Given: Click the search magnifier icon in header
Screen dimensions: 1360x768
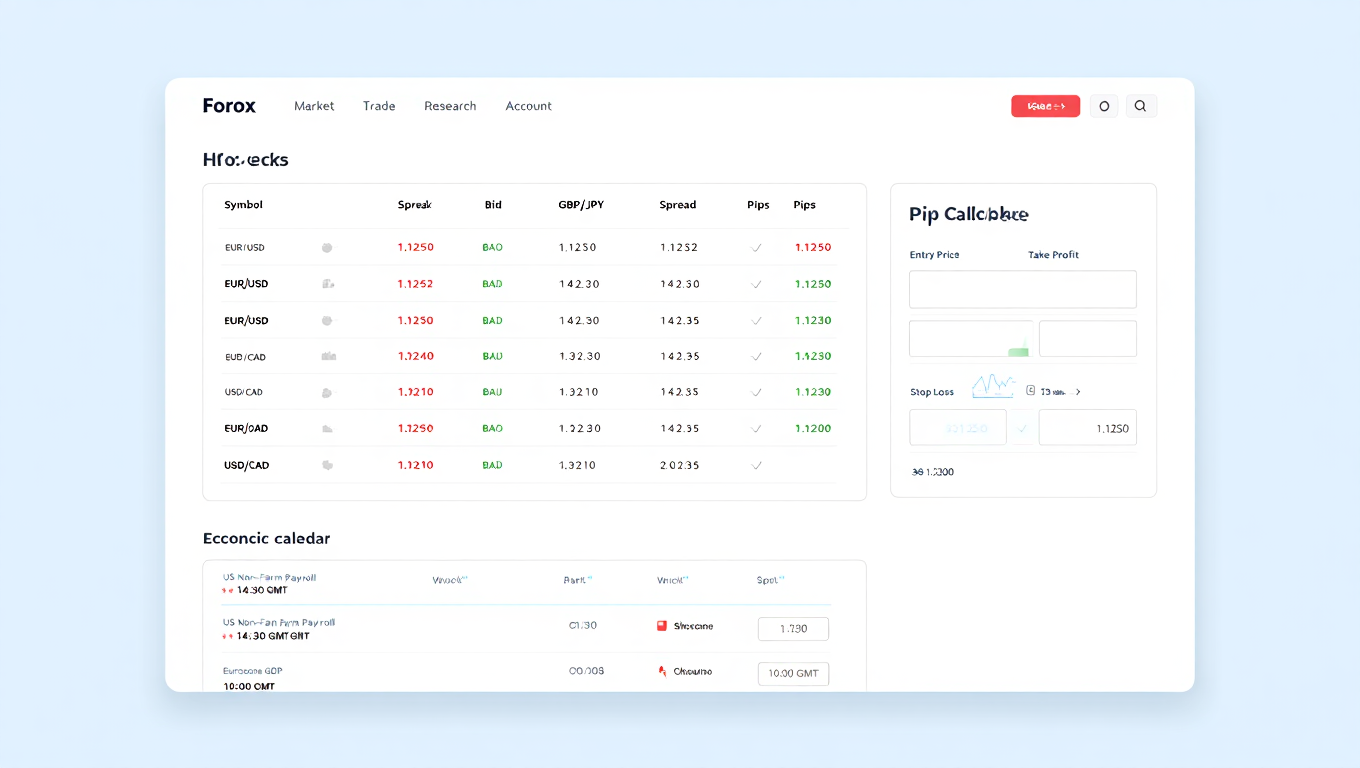Looking at the screenshot, I should click(x=1140, y=106).
